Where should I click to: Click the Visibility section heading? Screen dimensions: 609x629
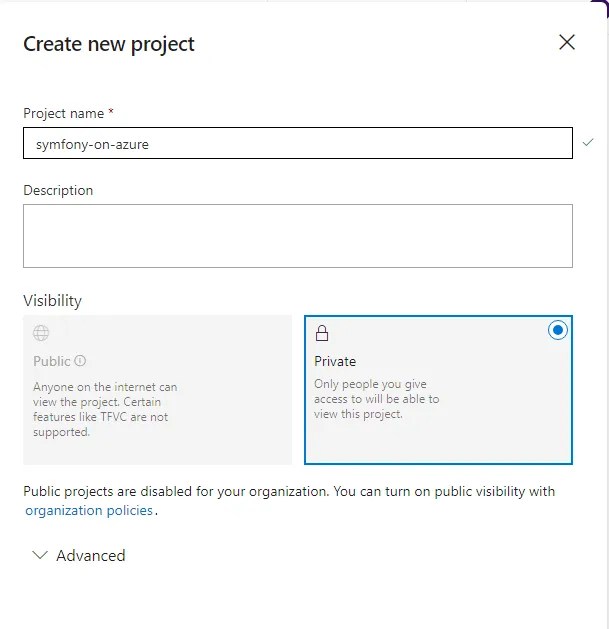(x=53, y=300)
